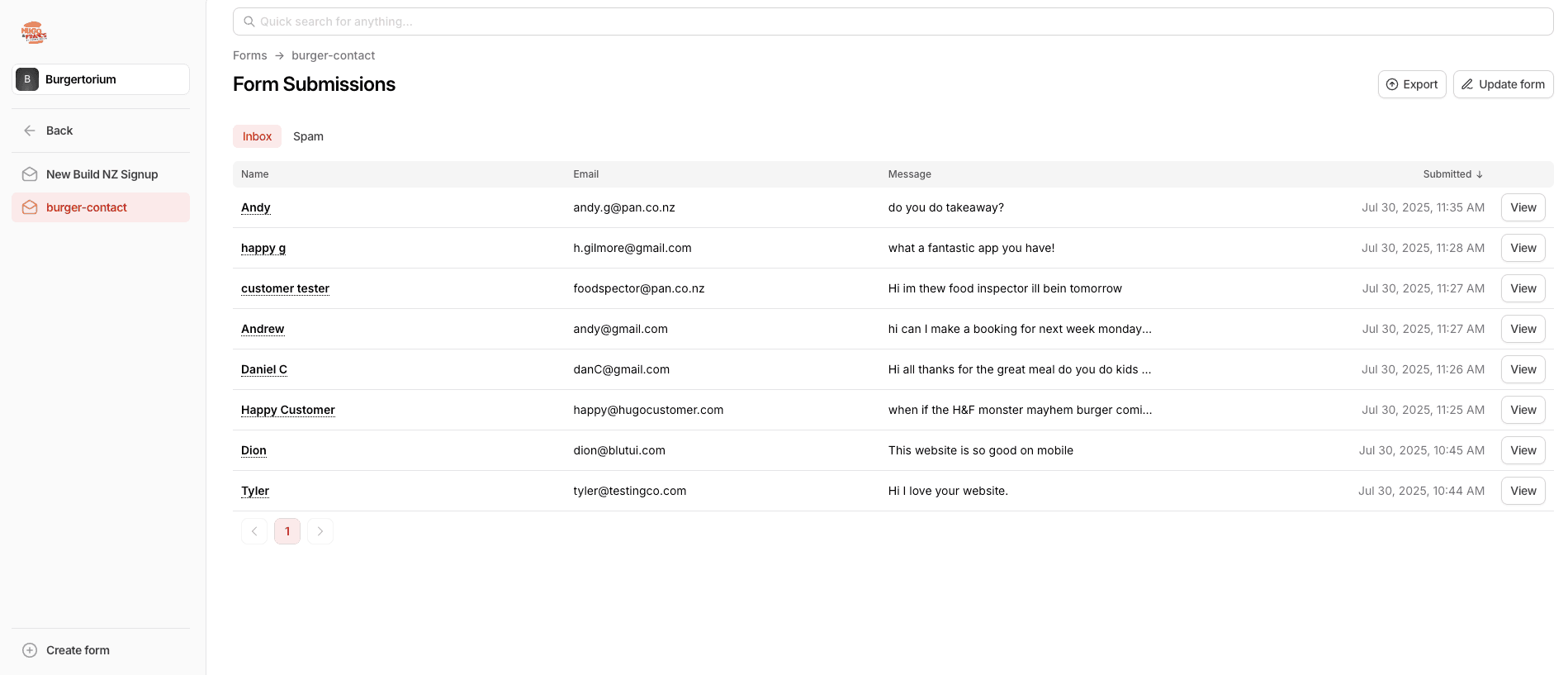Select the Inbox tab
The height and width of the screenshot is (675, 1568).
257,136
